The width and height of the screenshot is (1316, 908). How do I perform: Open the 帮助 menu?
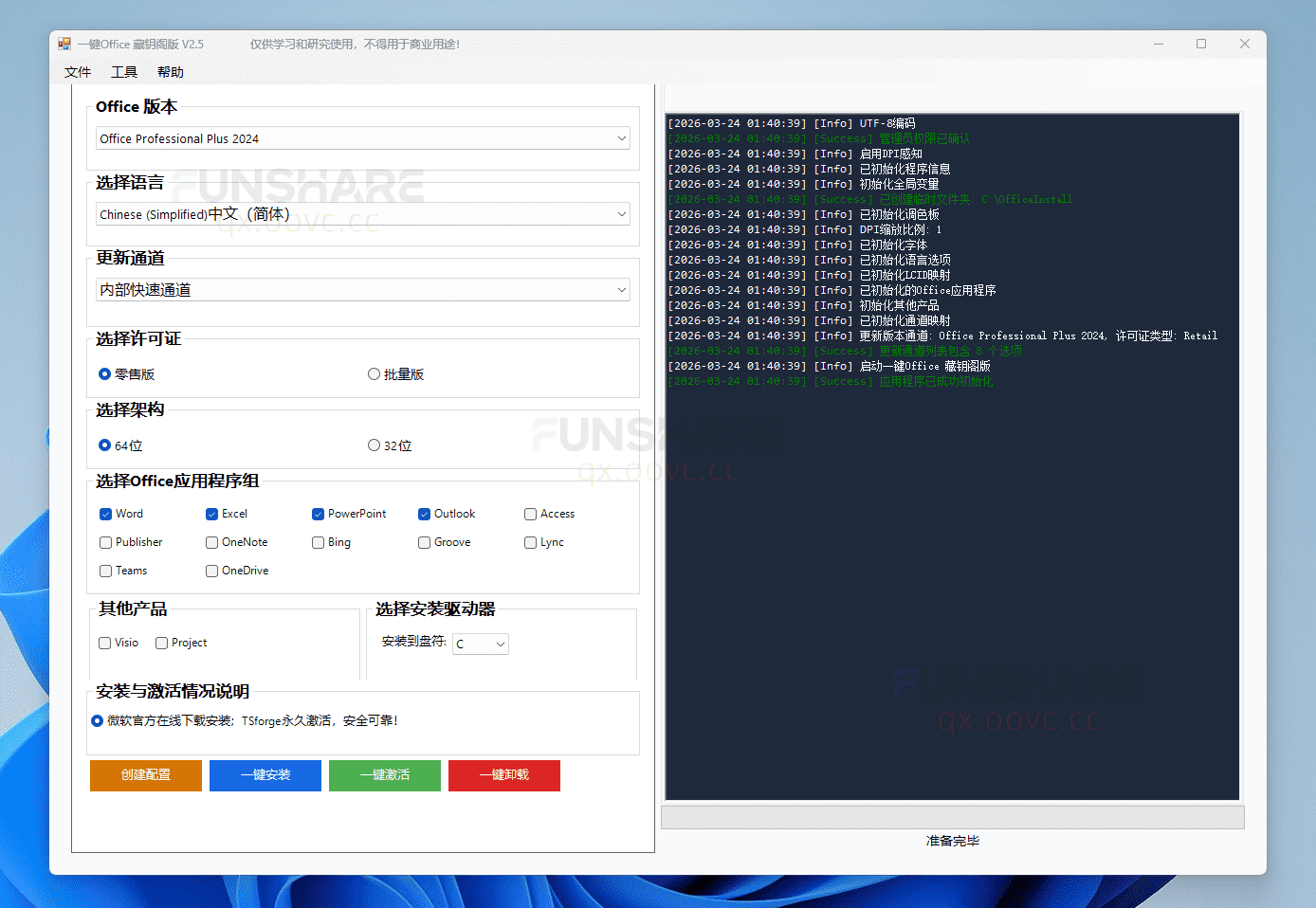(x=171, y=71)
